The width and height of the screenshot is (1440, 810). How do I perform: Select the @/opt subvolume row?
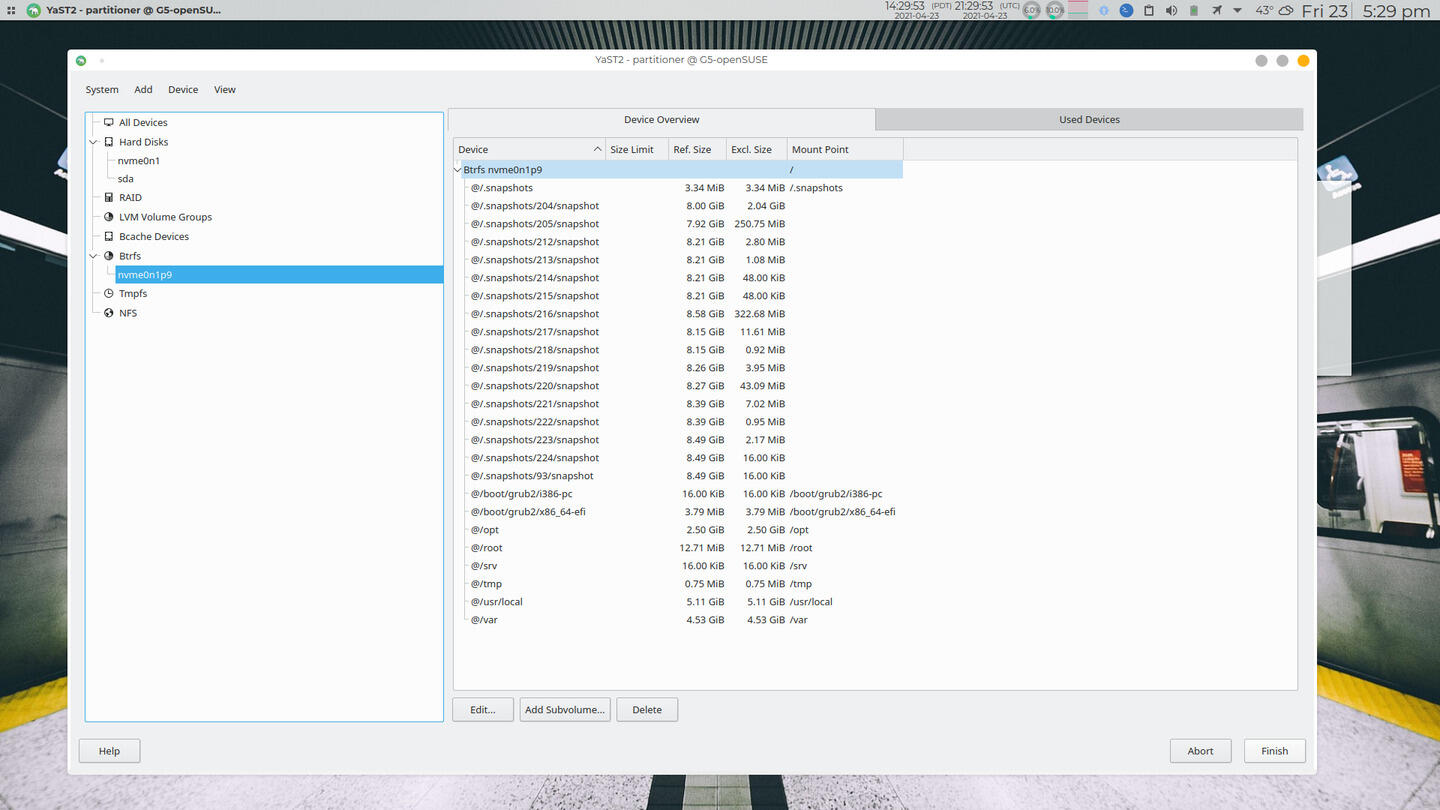point(678,530)
